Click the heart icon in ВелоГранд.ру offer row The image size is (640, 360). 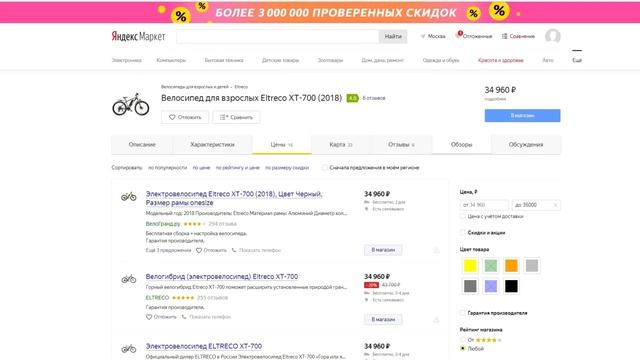click(x=199, y=250)
